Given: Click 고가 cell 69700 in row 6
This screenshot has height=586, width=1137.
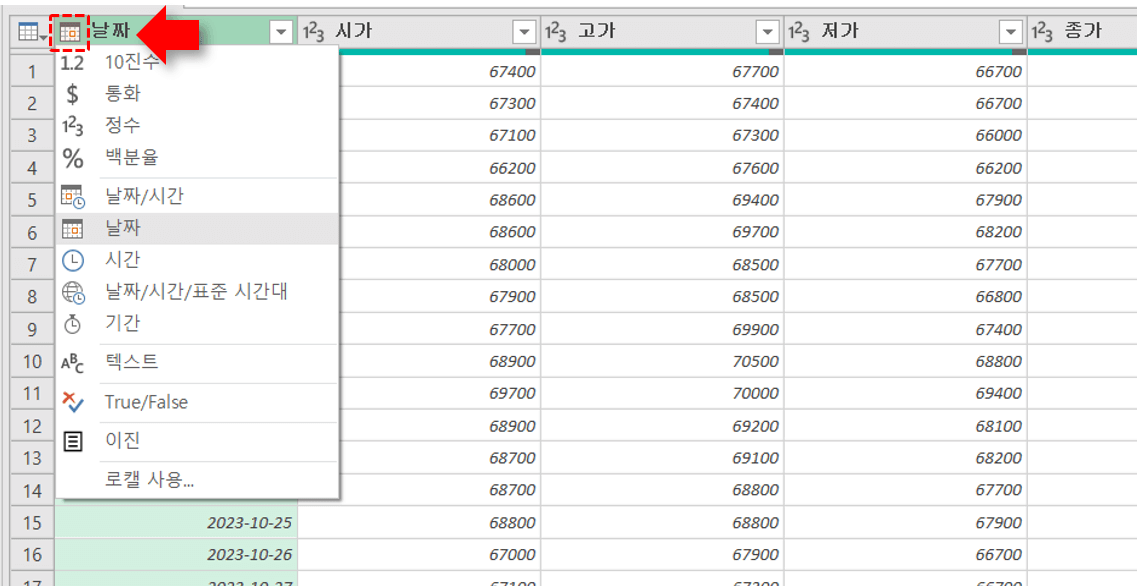Looking at the screenshot, I should tap(662, 232).
